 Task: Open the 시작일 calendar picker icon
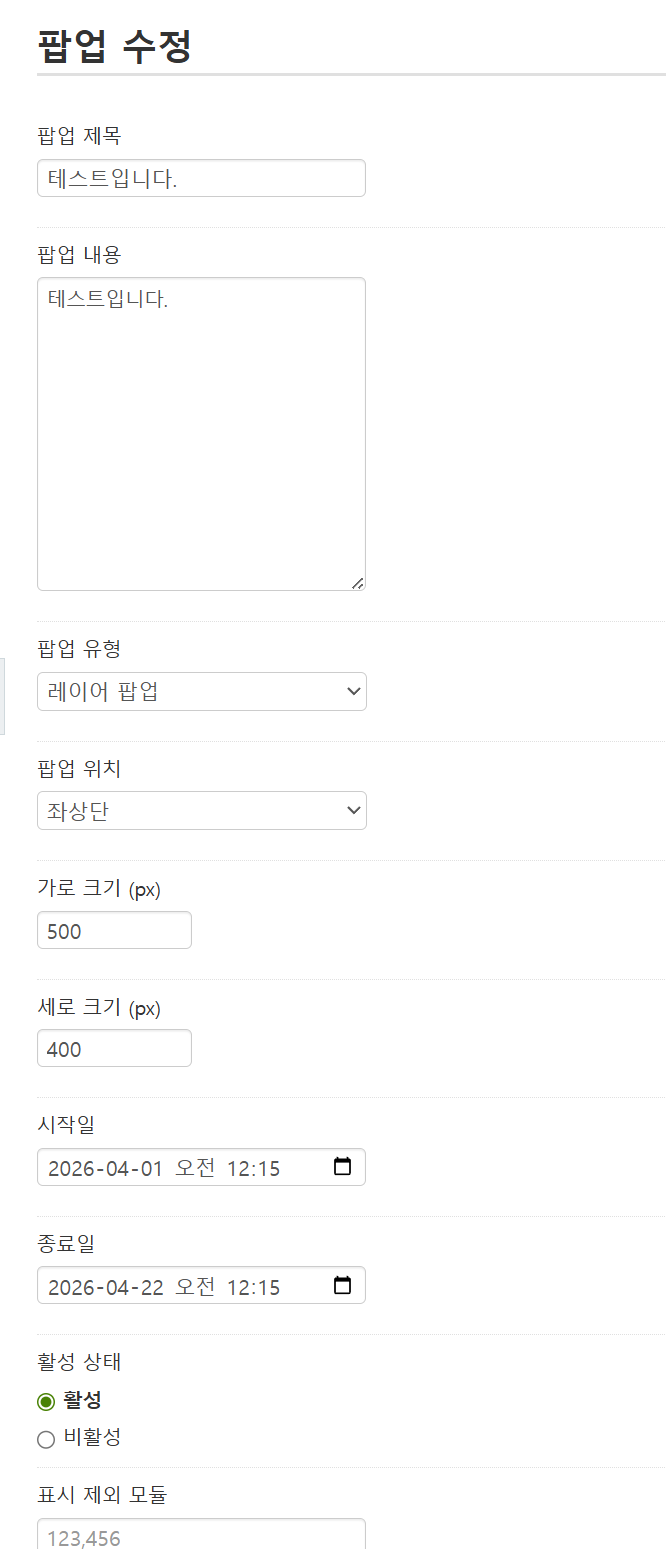pyautogui.click(x=342, y=1167)
